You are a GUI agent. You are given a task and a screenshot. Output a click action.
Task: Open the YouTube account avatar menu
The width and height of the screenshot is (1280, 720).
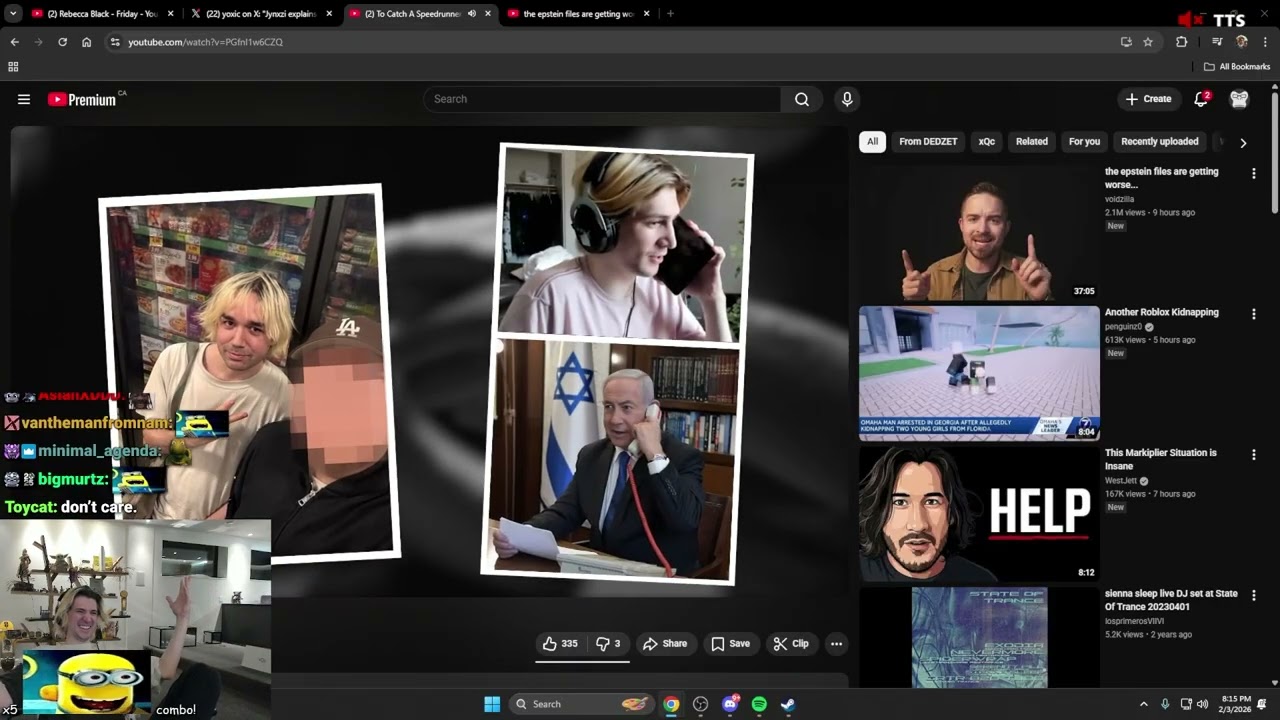tap(1239, 99)
